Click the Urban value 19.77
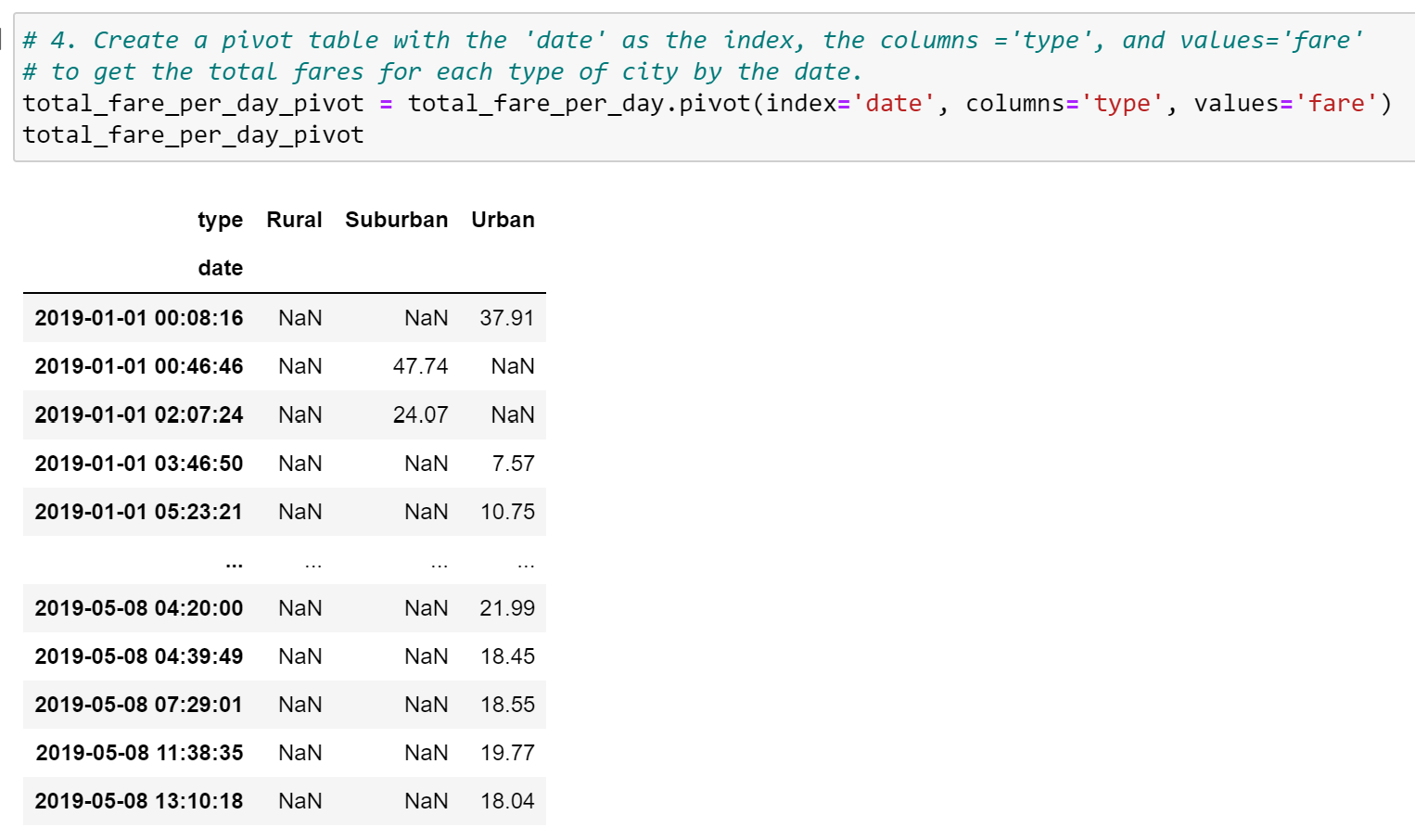This screenshot has height=840, width=1415. (x=507, y=753)
